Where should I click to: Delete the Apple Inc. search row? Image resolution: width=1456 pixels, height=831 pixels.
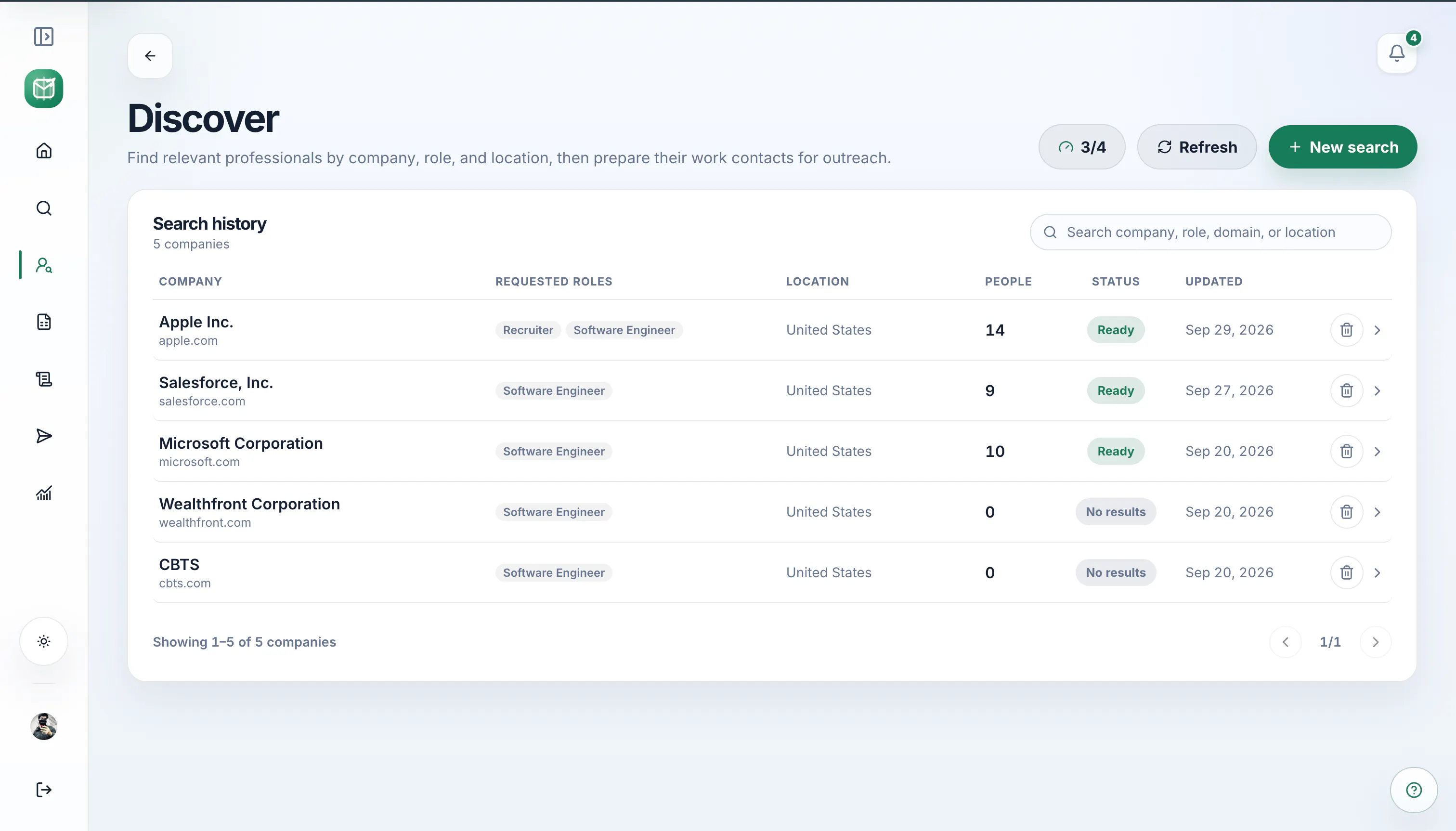point(1346,330)
